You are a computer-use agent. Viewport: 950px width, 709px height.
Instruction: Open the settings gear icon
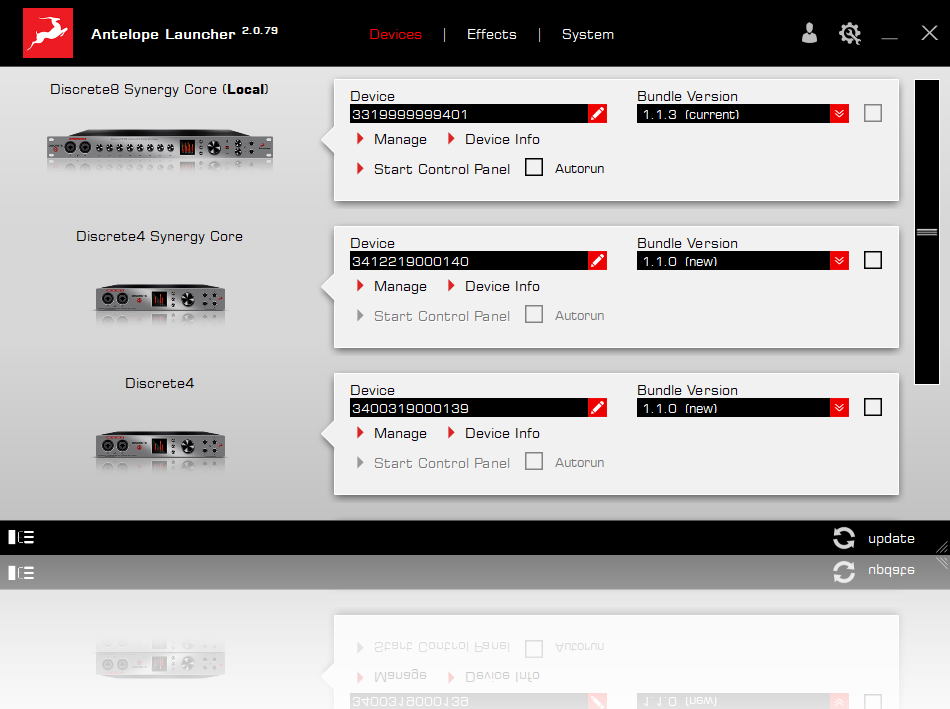[x=849, y=33]
